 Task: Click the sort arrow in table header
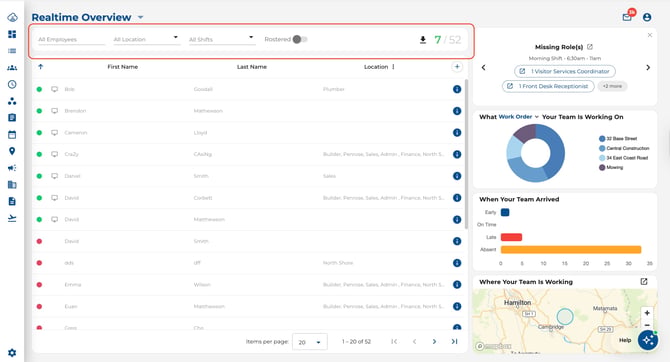tap(41, 67)
